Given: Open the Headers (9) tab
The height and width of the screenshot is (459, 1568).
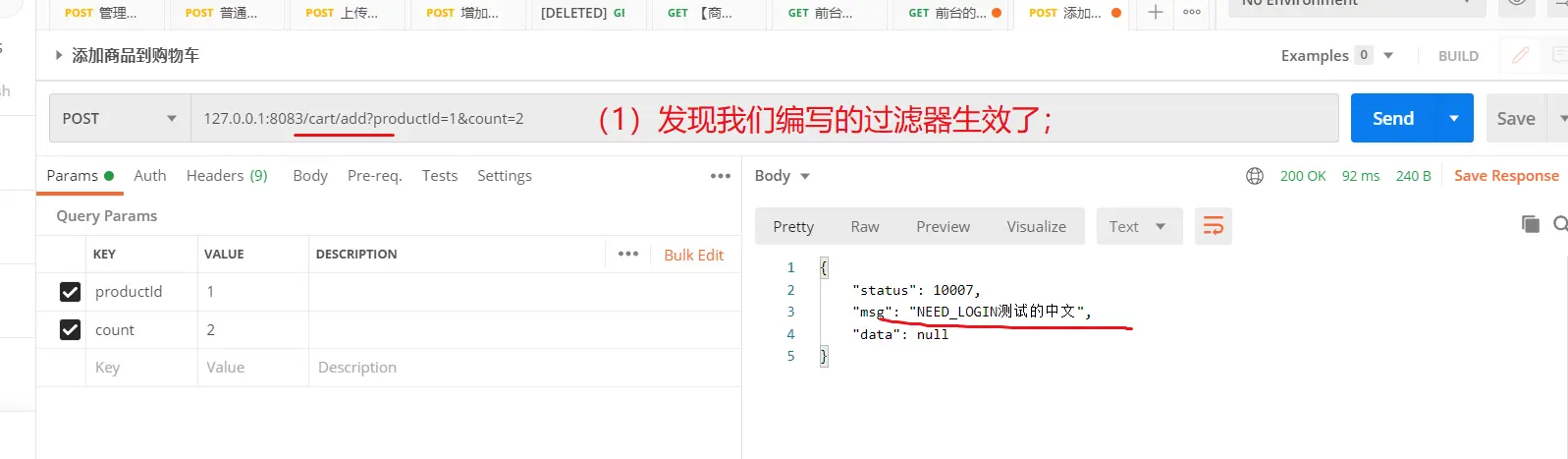Looking at the screenshot, I should [227, 176].
